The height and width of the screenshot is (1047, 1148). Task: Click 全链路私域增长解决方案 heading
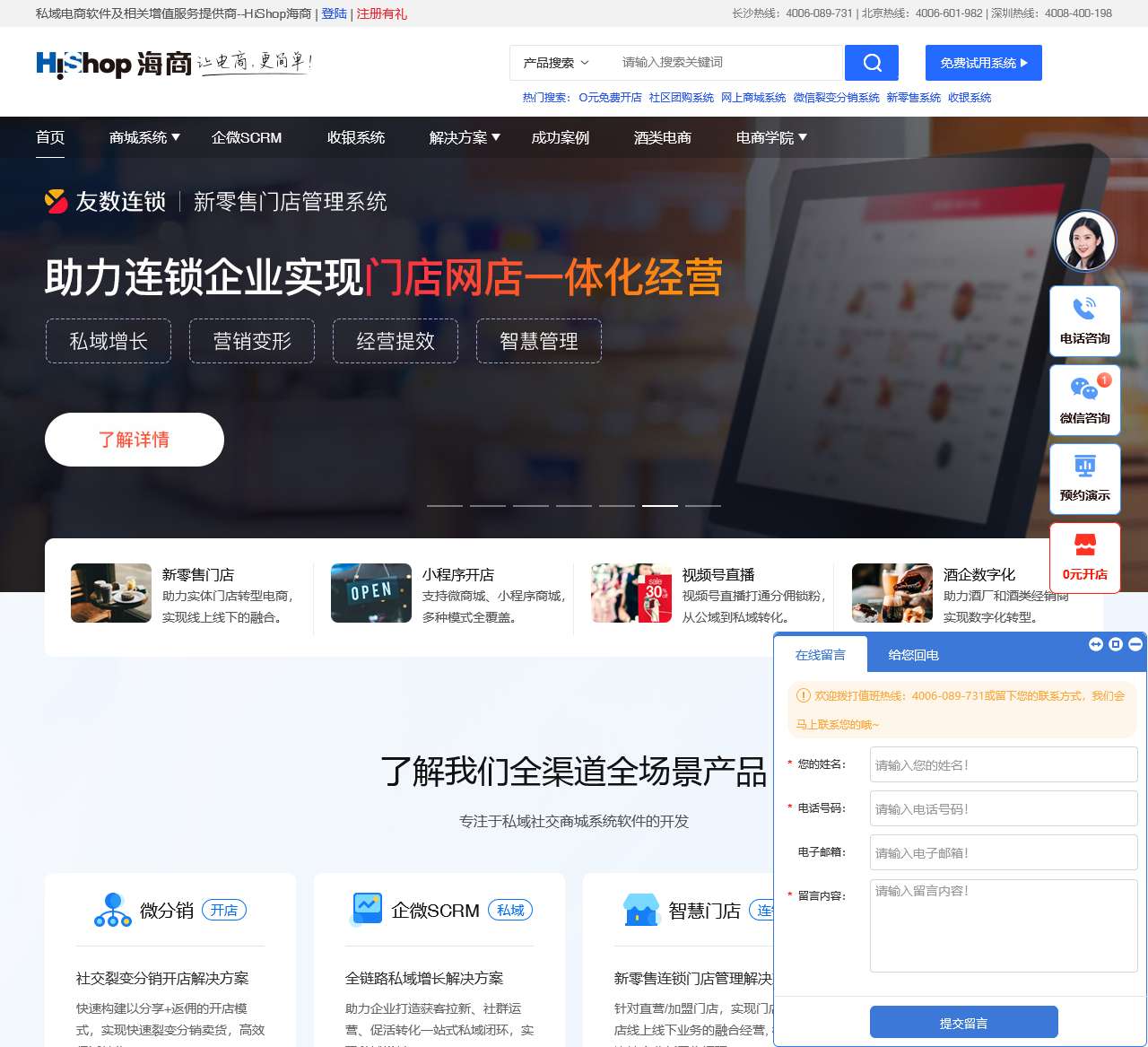point(424,978)
